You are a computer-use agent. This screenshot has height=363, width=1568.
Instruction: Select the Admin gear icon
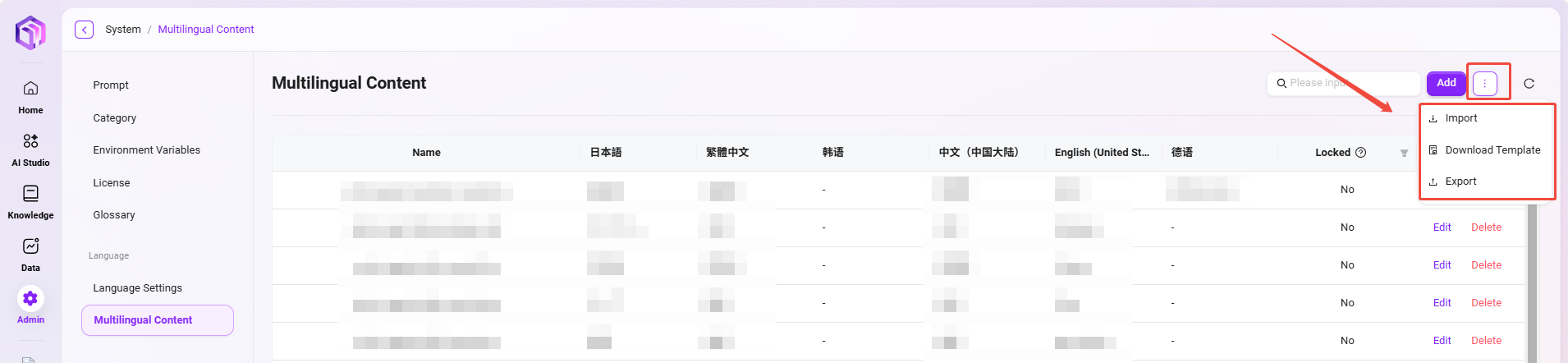(30, 298)
